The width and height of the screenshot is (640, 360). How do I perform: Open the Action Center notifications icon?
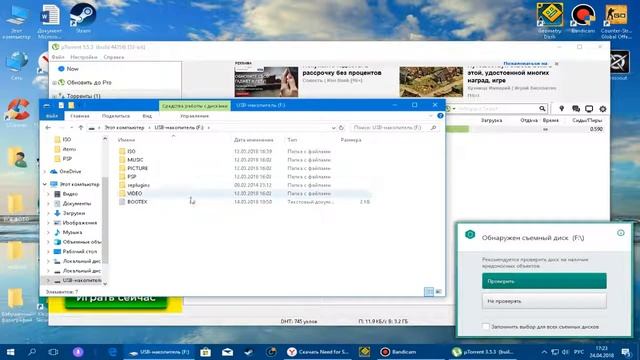[626, 352]
